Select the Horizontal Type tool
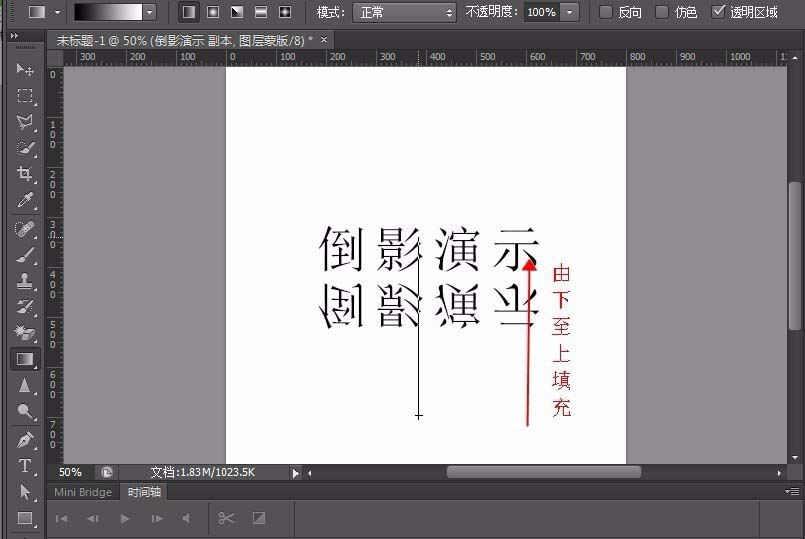Screen dimensions: 805x539 pyautogui.click(x=25, y=466)
